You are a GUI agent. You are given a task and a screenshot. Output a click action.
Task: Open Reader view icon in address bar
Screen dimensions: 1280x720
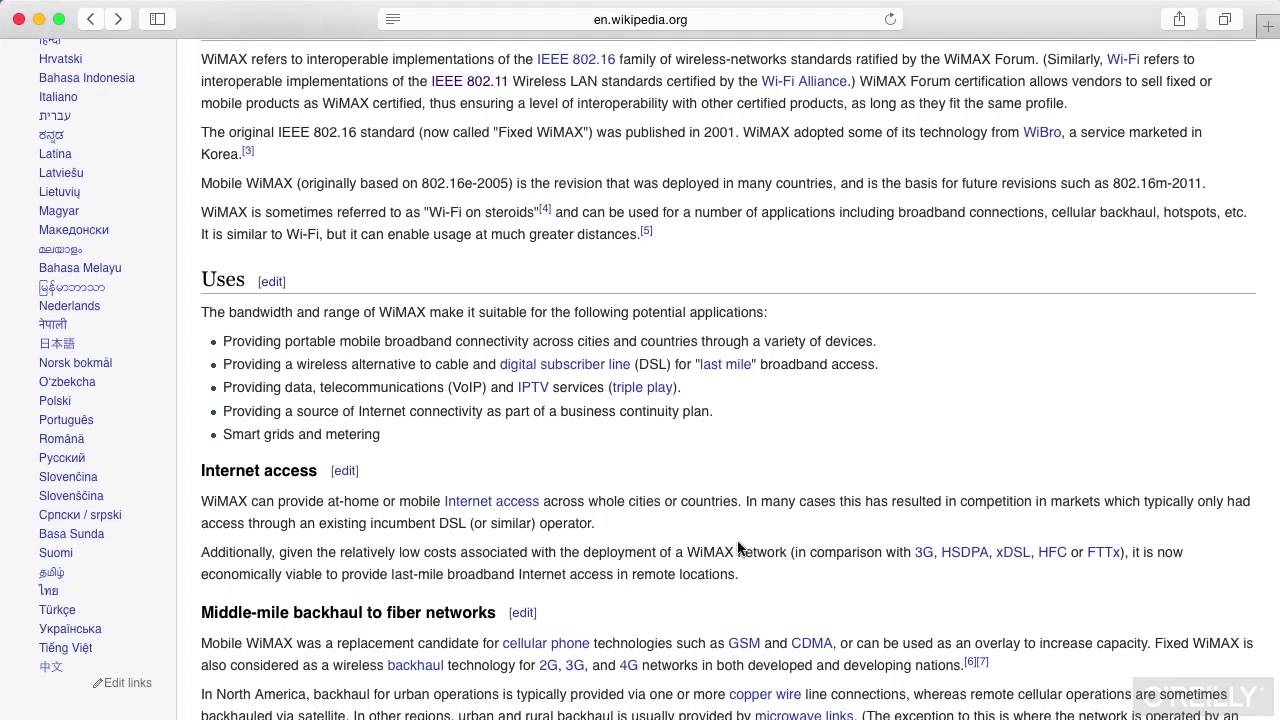coord(393,19)
